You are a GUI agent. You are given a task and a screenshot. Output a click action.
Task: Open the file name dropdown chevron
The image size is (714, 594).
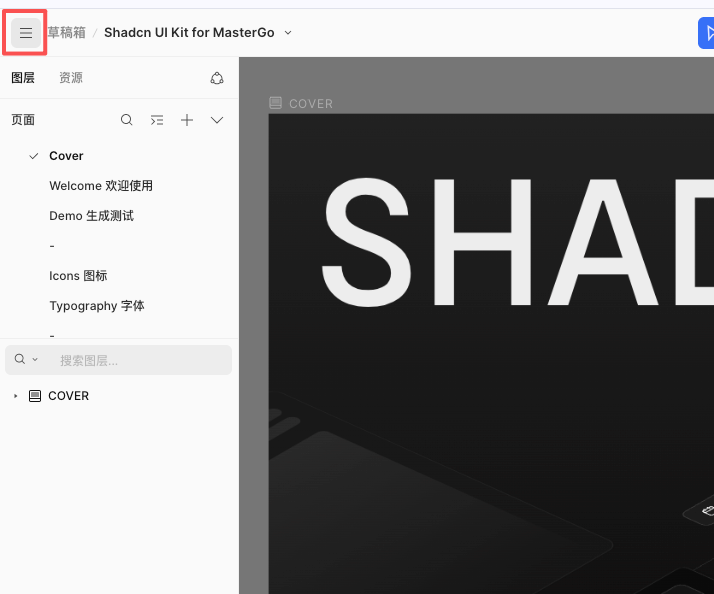point(288,33)
